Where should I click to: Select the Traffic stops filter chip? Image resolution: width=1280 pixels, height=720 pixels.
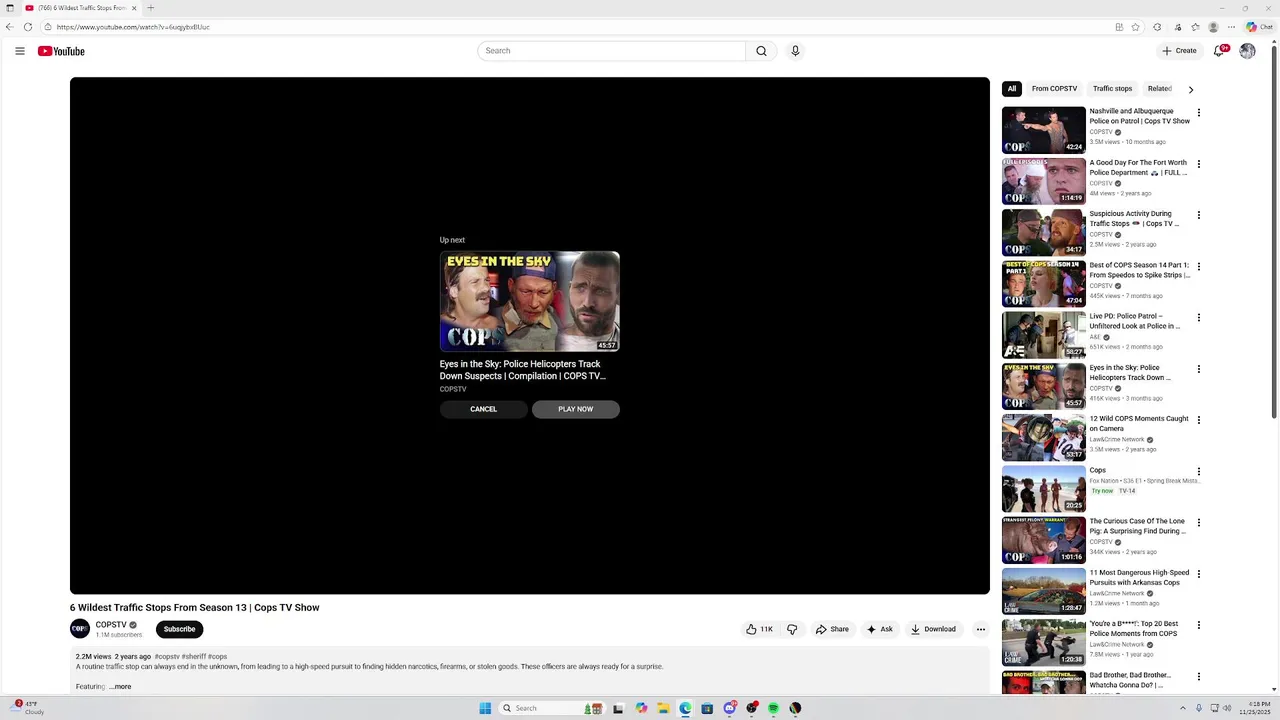(1112, 89)
